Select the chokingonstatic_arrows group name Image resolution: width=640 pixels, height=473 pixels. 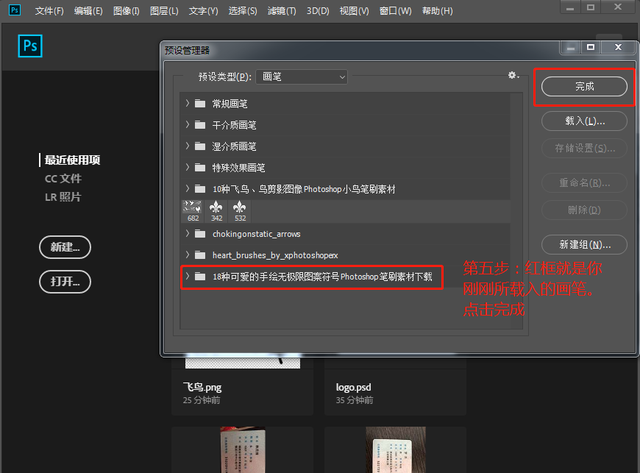256,234
